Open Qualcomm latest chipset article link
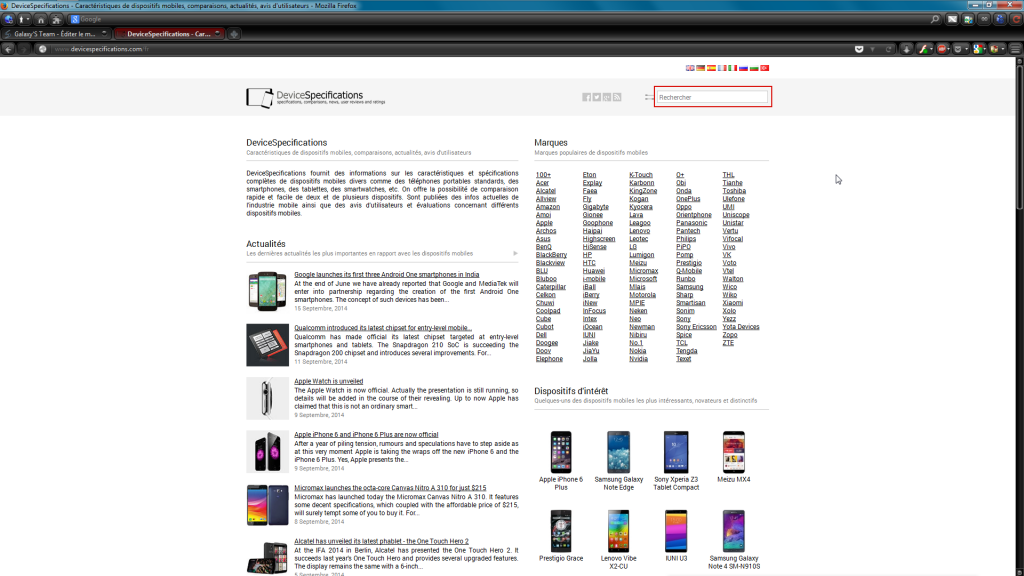This screenshot has width=1024, height=576. [x=383, y=328]
